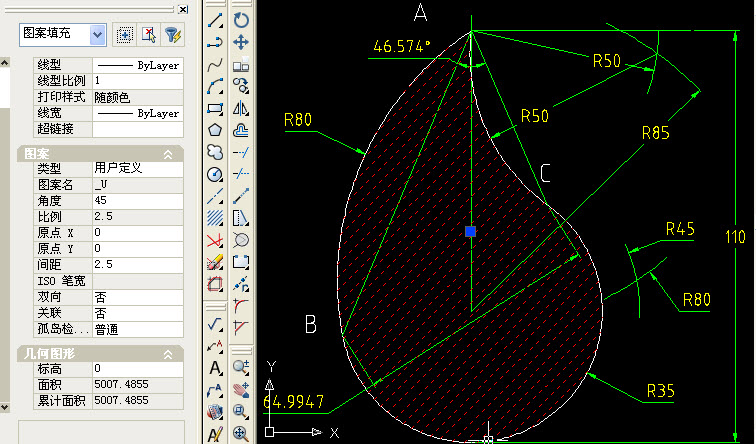Click the Pan hand icon
The width and height of the screenshot is (756, 444).
241,390
